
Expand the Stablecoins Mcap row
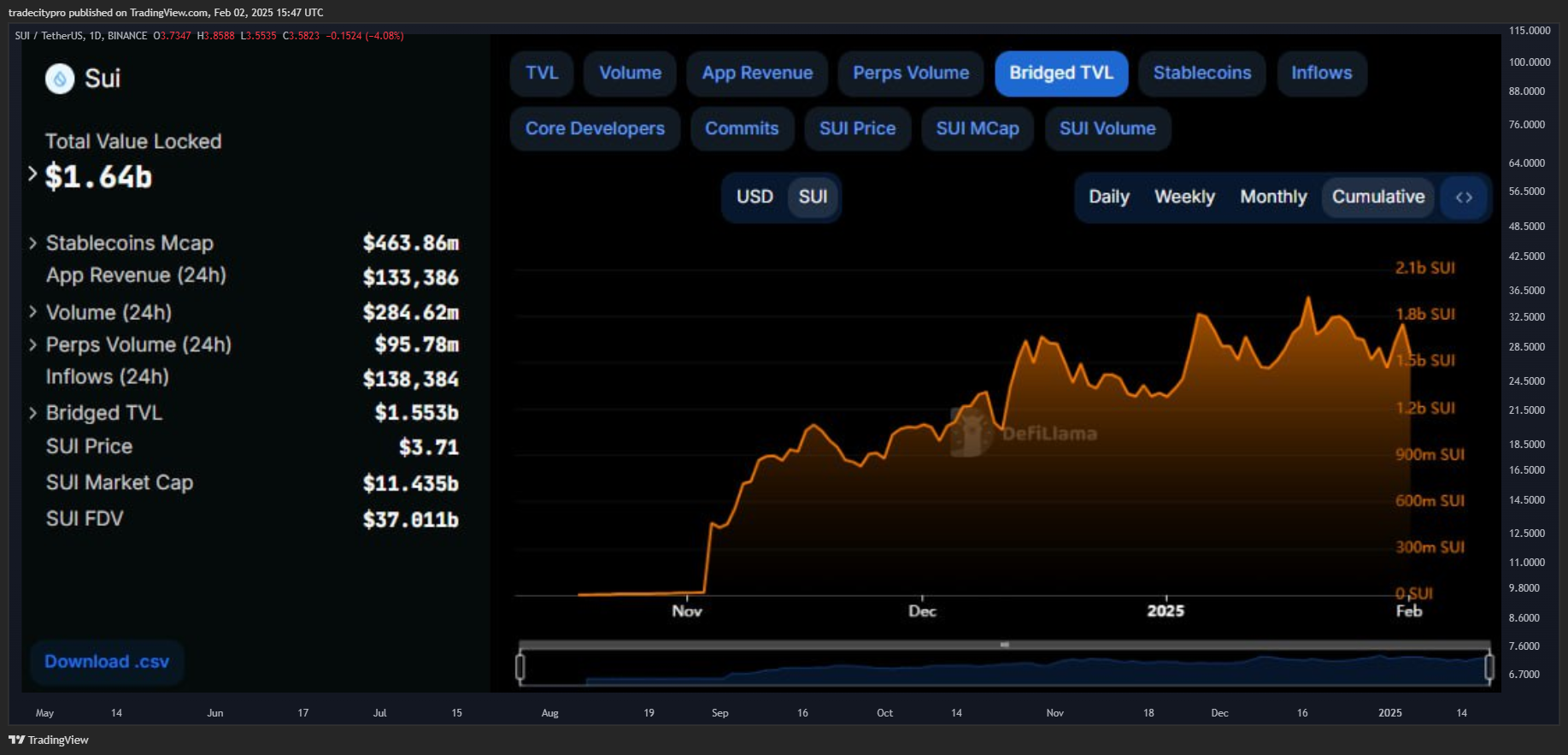(x=32, y=243)
